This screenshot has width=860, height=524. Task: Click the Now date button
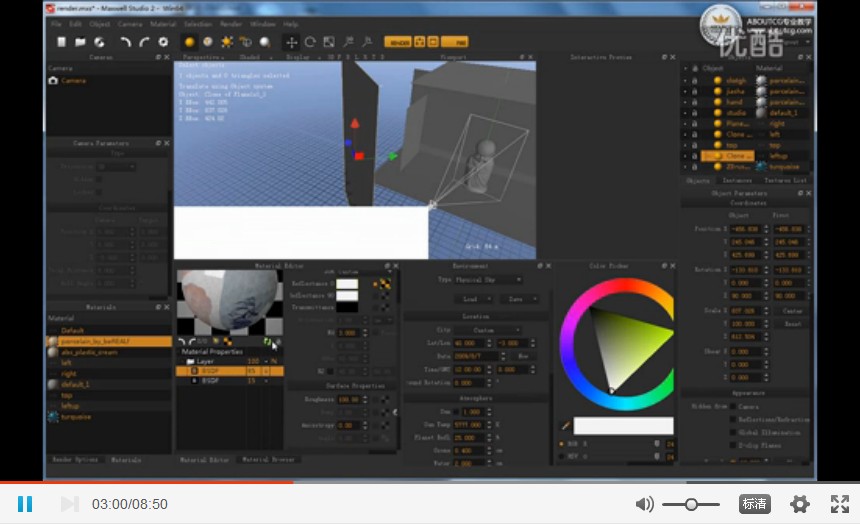click(523, 357)
